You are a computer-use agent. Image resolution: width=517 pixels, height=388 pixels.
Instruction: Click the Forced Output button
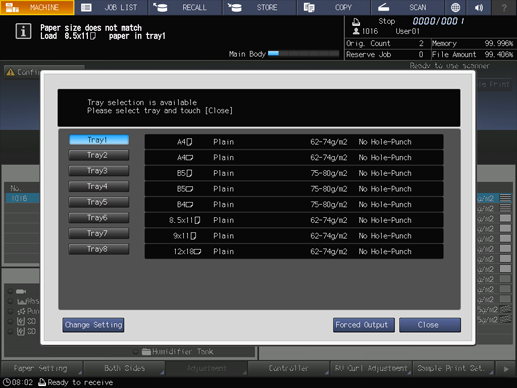[364, 325]
